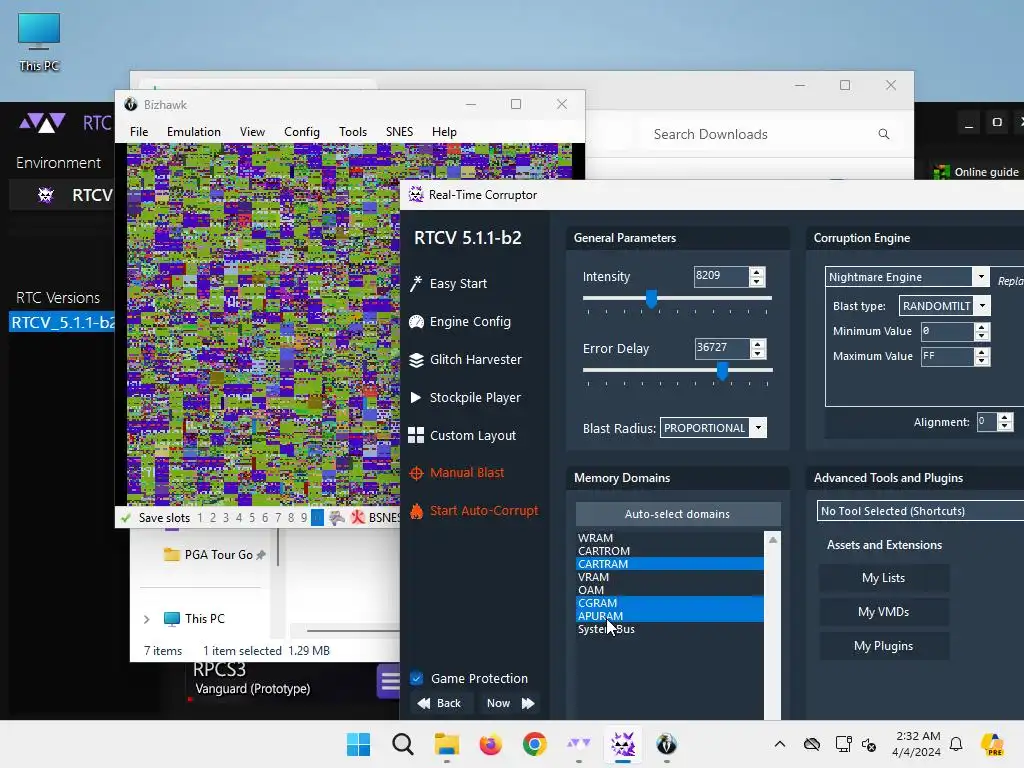This screenshot has width=1024, height=768.
Task: Click the search magnifier in Search Downloads box
Action: (x=884, y=134)
